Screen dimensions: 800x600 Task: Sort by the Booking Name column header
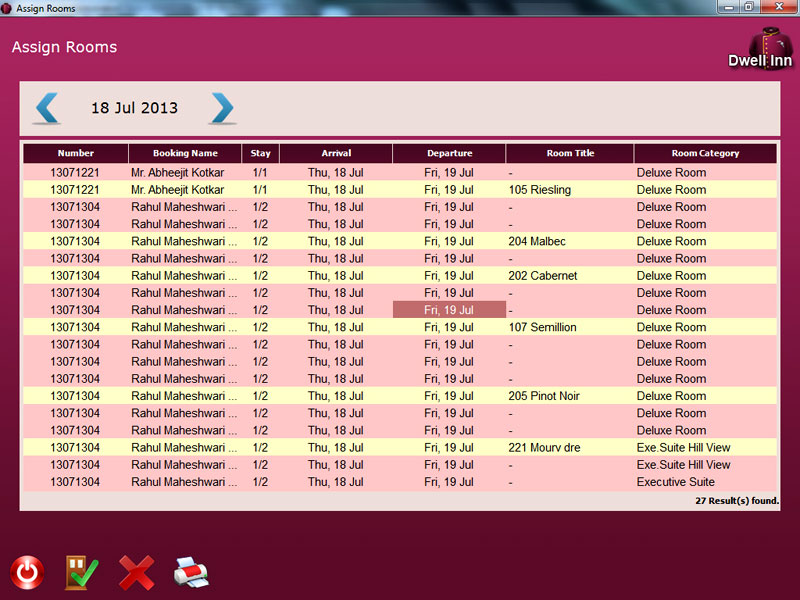pos(185,154)
